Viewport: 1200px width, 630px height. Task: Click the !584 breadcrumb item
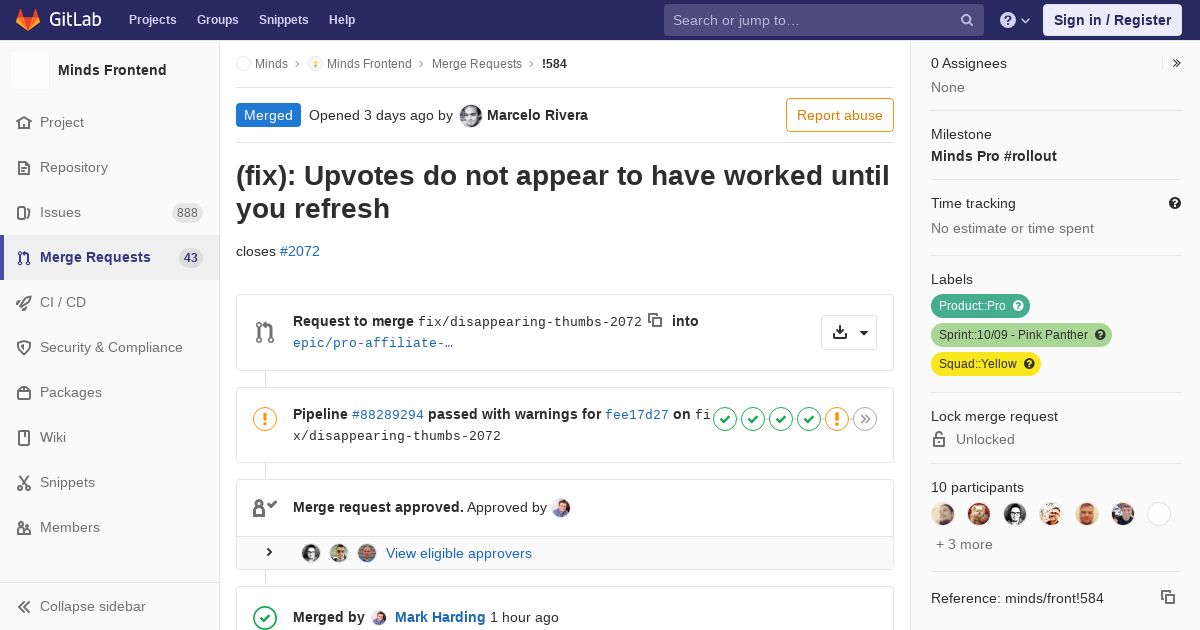pyautogui.click(x=554, y=63)
